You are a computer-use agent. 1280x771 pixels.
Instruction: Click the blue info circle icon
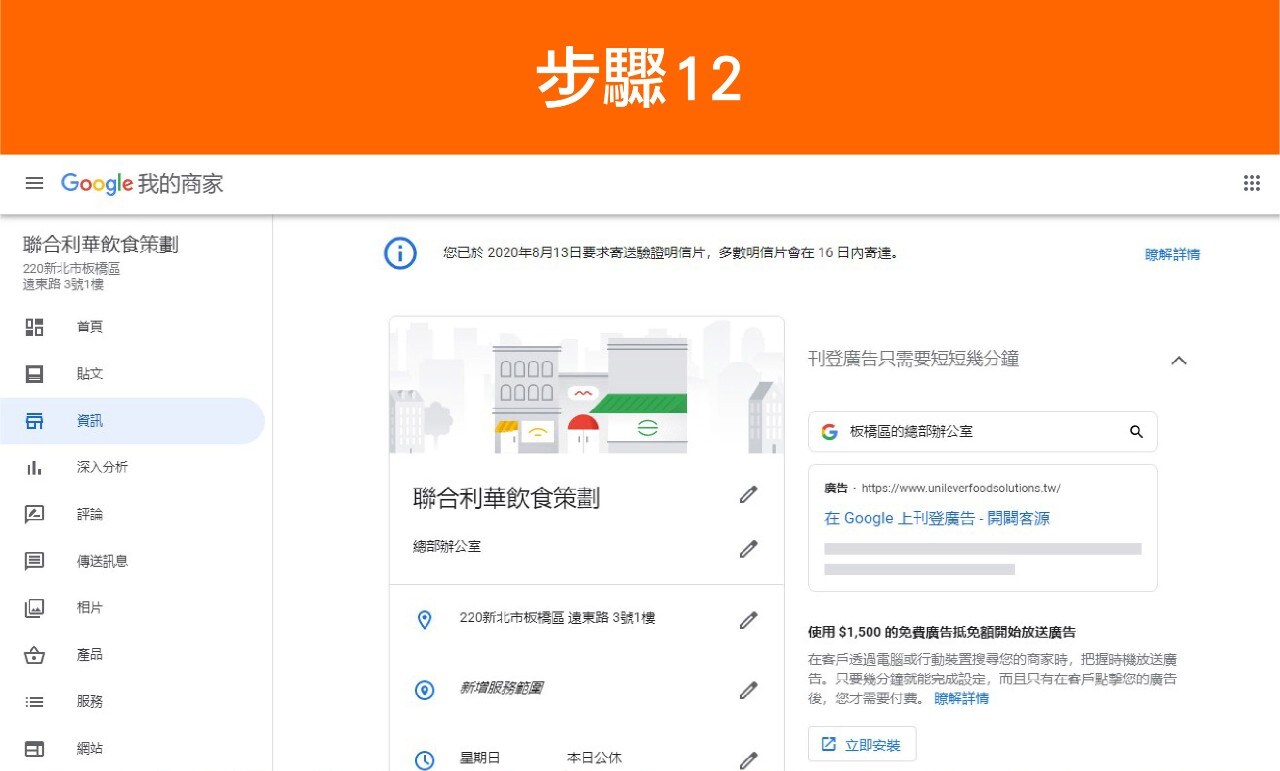point(400,254)
